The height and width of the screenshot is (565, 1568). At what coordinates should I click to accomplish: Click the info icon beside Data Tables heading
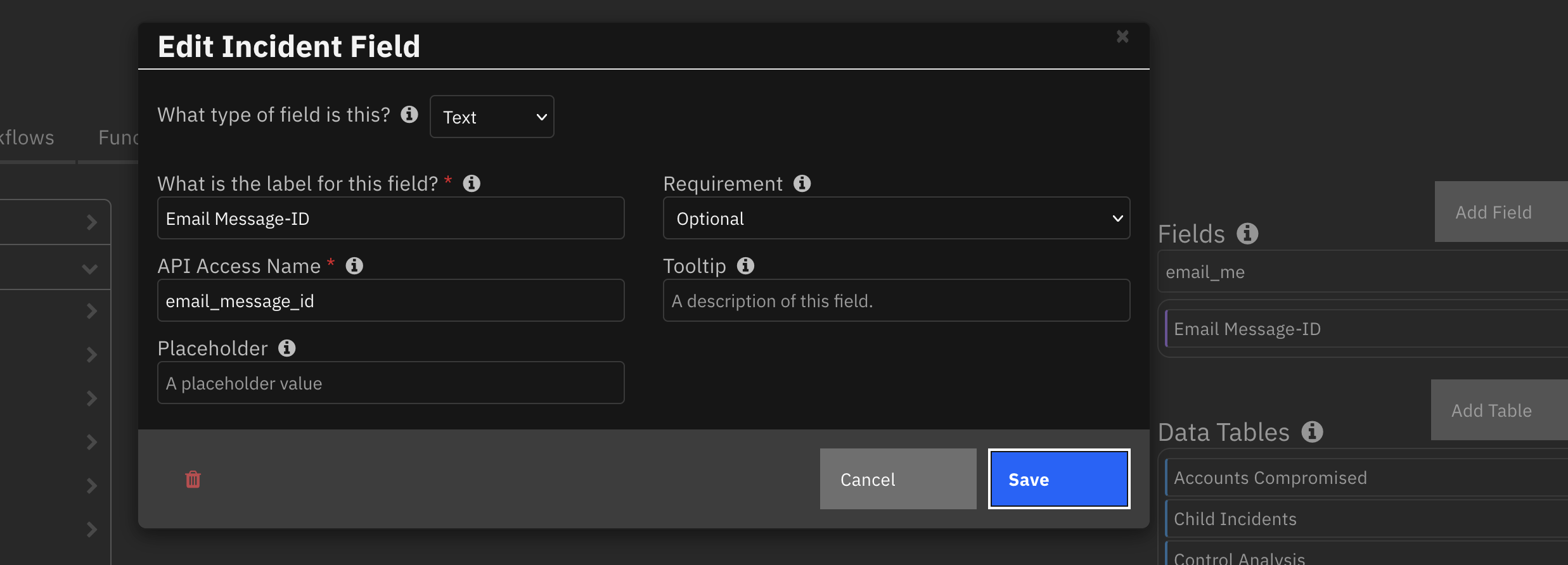[1313, 431]
